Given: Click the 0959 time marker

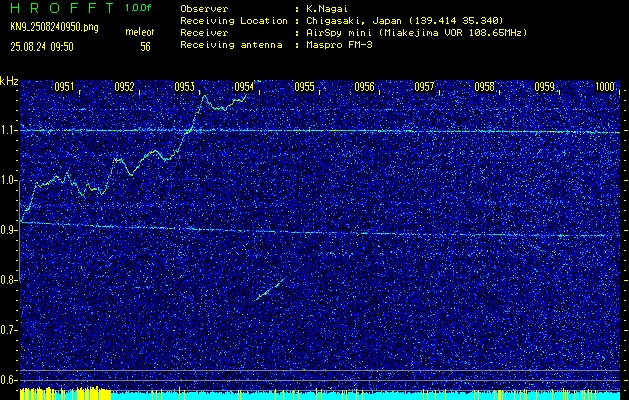Looking at the screenshot, I should tap(545, 87).
